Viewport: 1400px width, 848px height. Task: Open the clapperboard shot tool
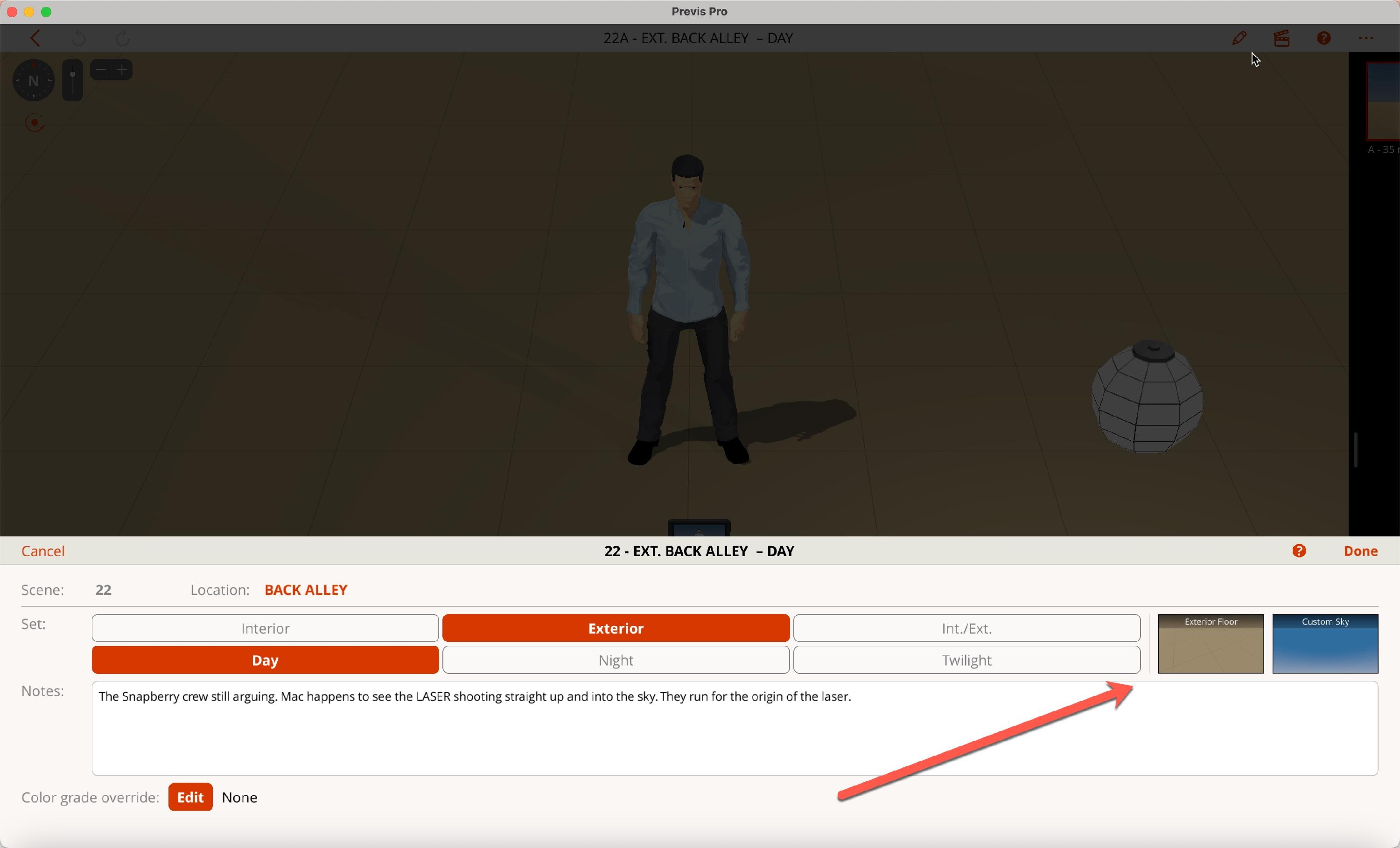point(1282,38)
